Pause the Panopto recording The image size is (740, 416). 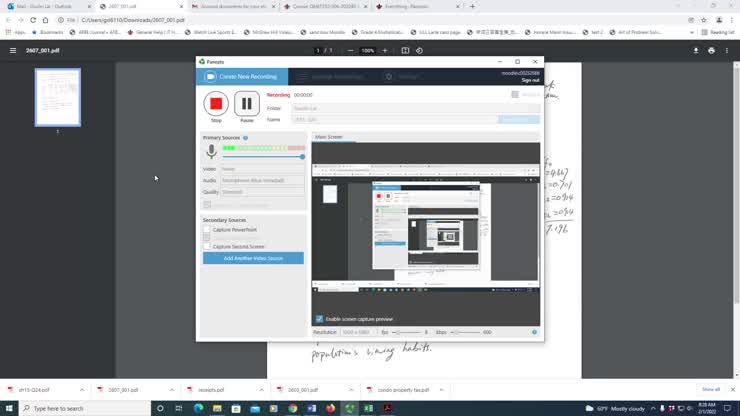pos(246,103)
